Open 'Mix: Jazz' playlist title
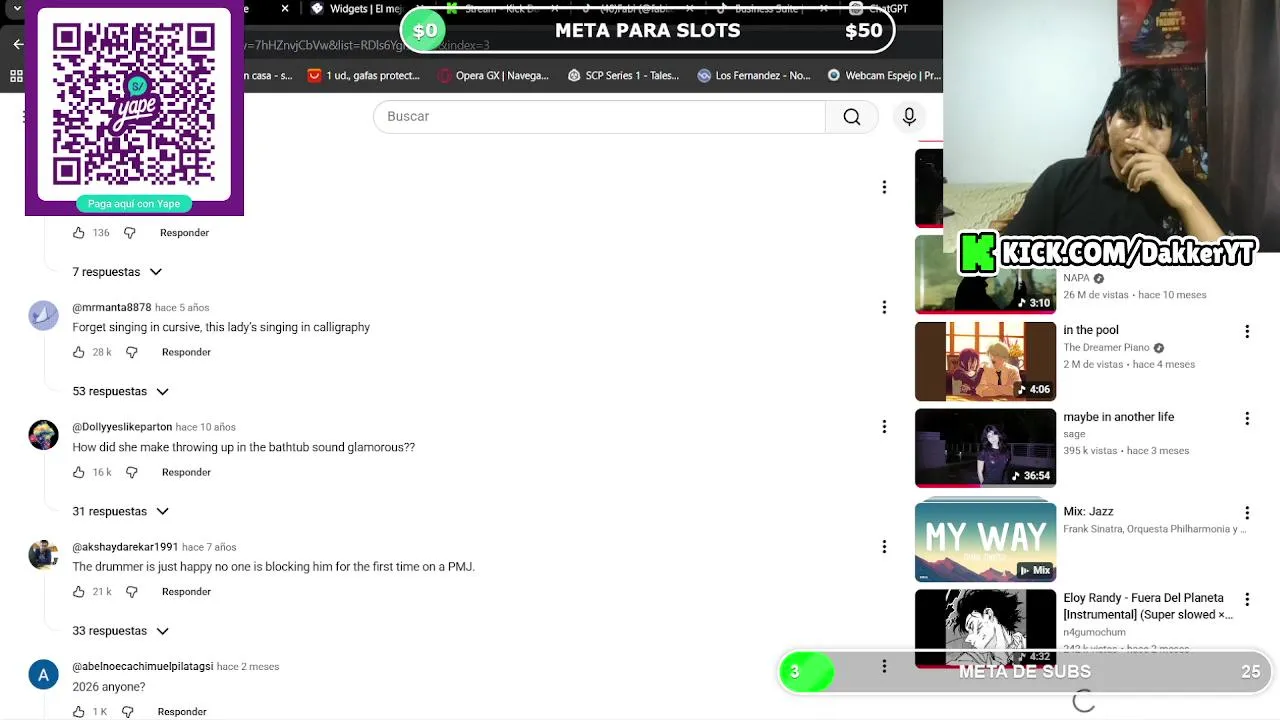Image resolution: width=1280 pixels, height=720 pixels. point(1088,512)
